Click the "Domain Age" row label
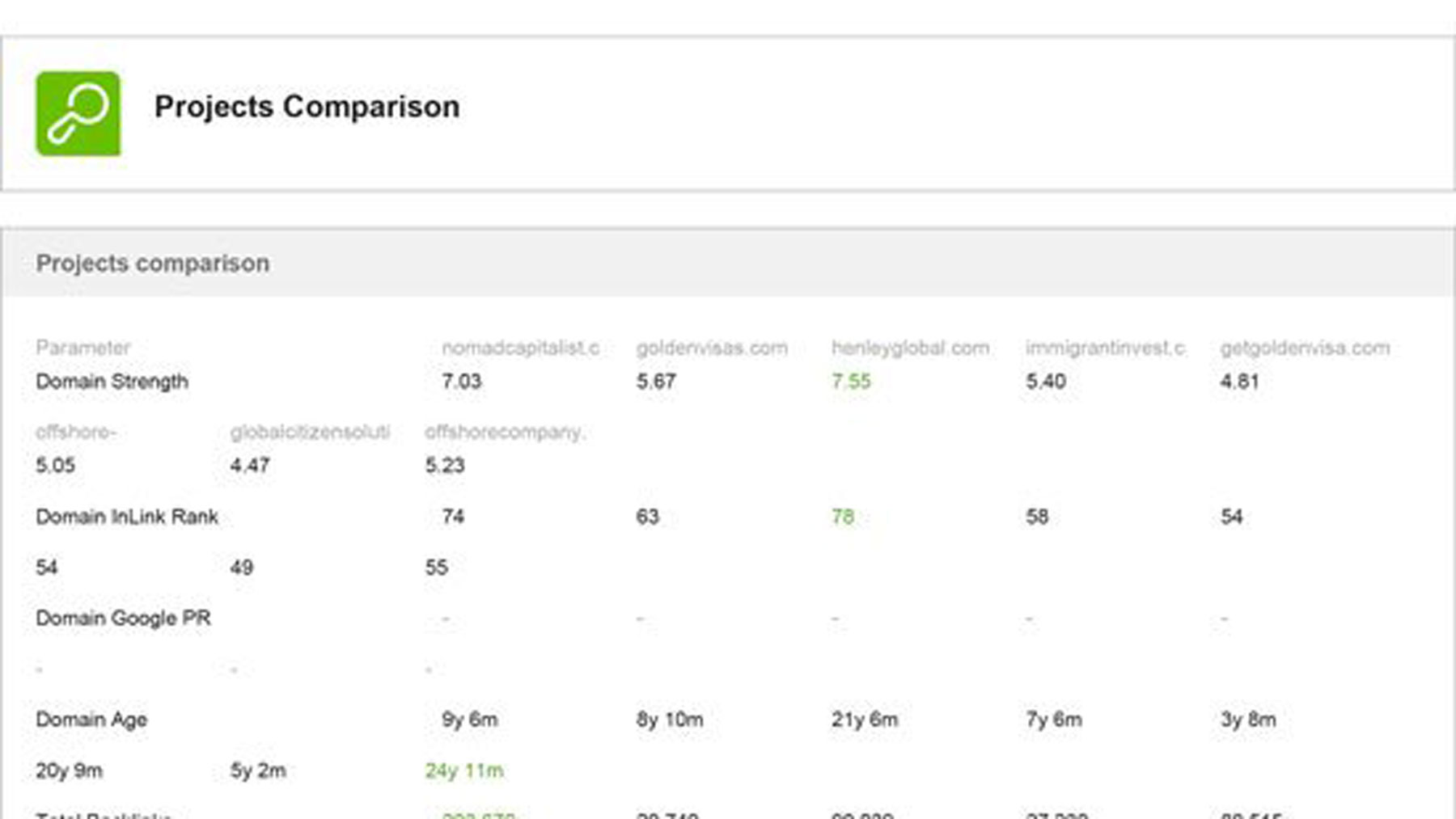 click(91, 720)
